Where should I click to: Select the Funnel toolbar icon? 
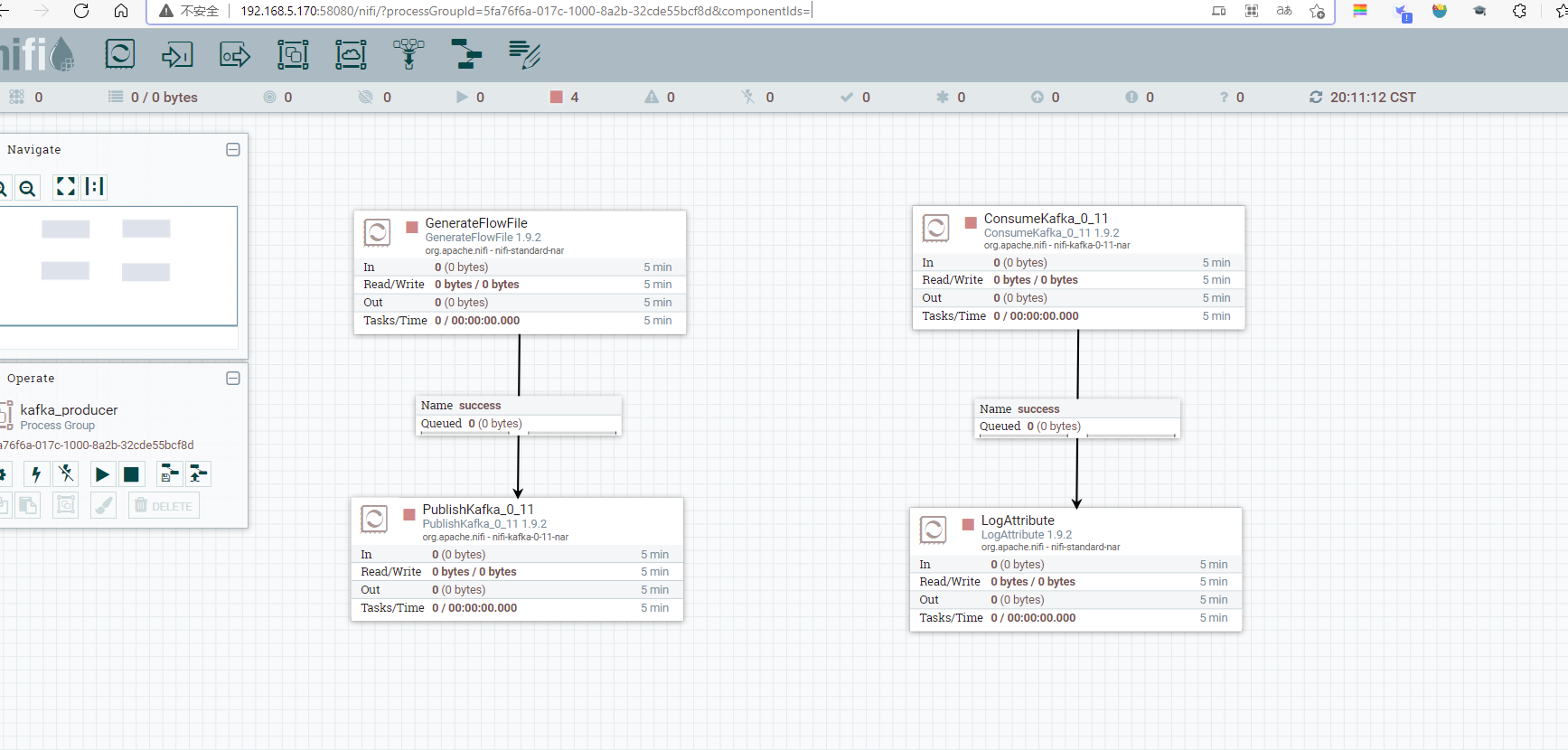pos(408,54)
